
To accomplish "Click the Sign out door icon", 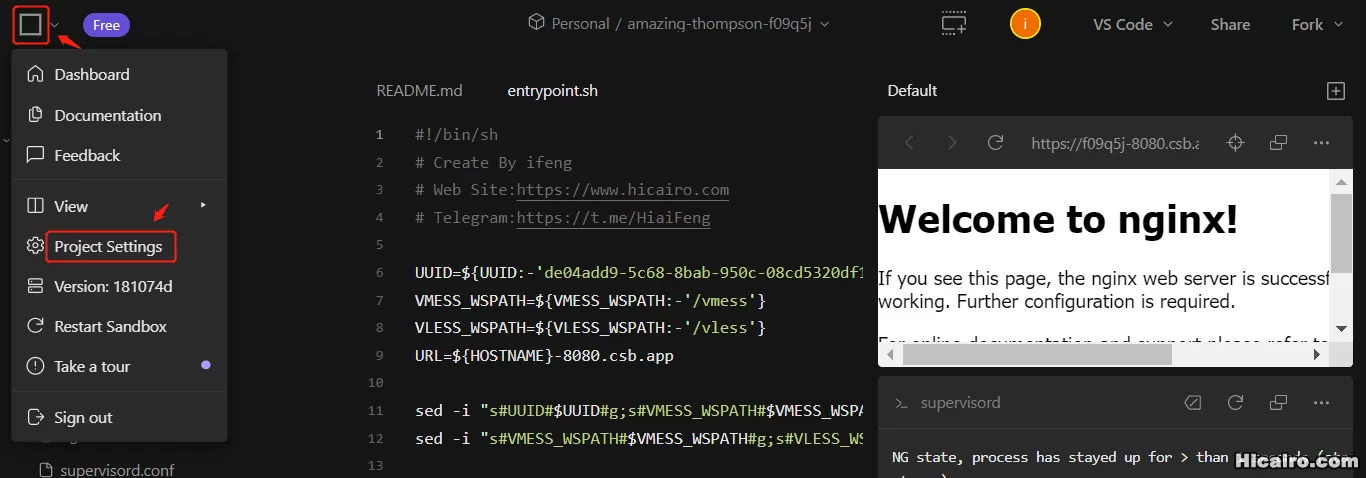I will [36, 417].
